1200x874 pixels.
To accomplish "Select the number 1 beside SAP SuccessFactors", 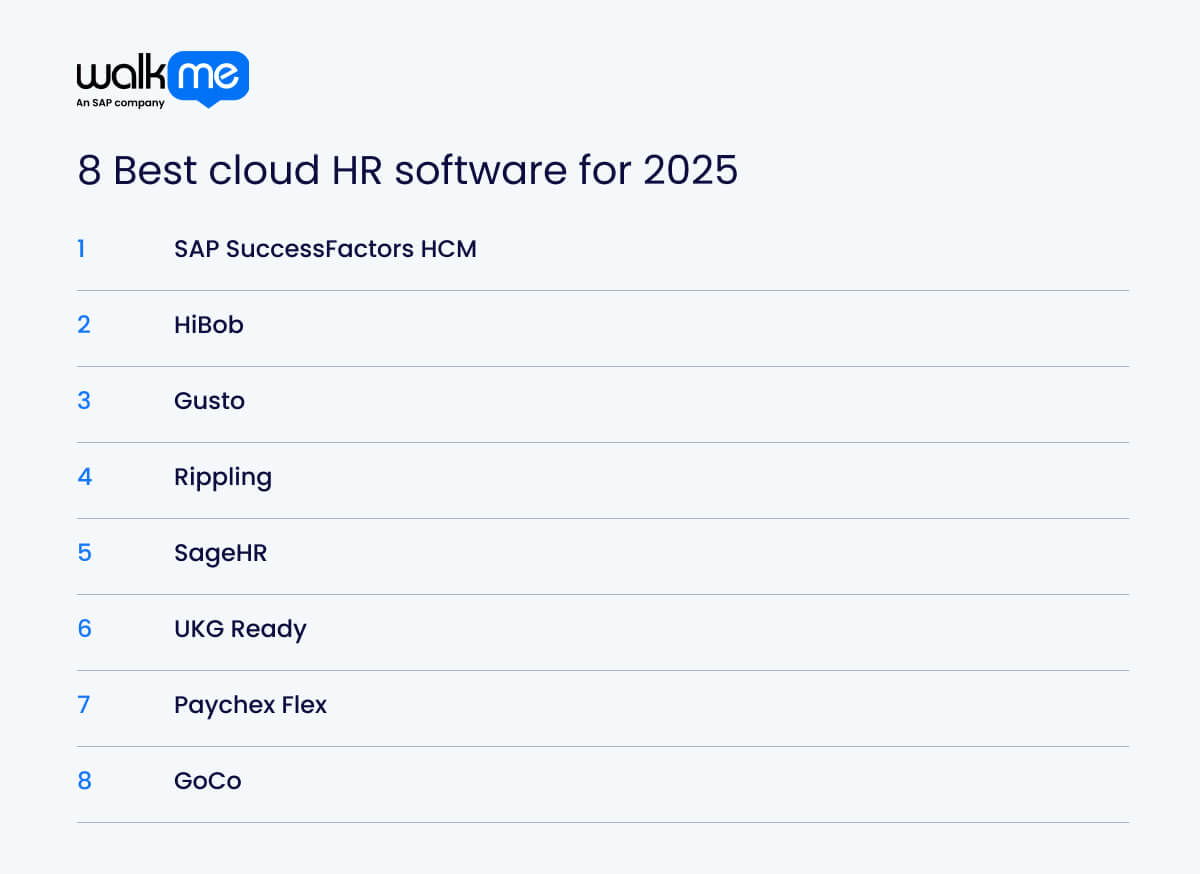I will (x=83, y=249).
